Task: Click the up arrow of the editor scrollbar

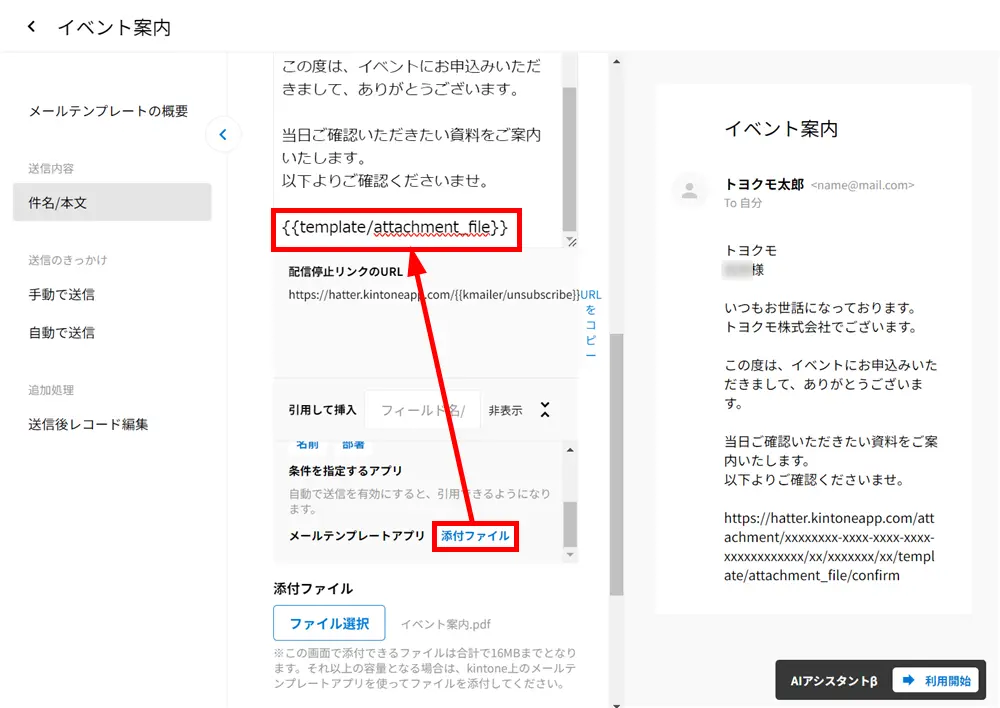Action: click(616, 62)
